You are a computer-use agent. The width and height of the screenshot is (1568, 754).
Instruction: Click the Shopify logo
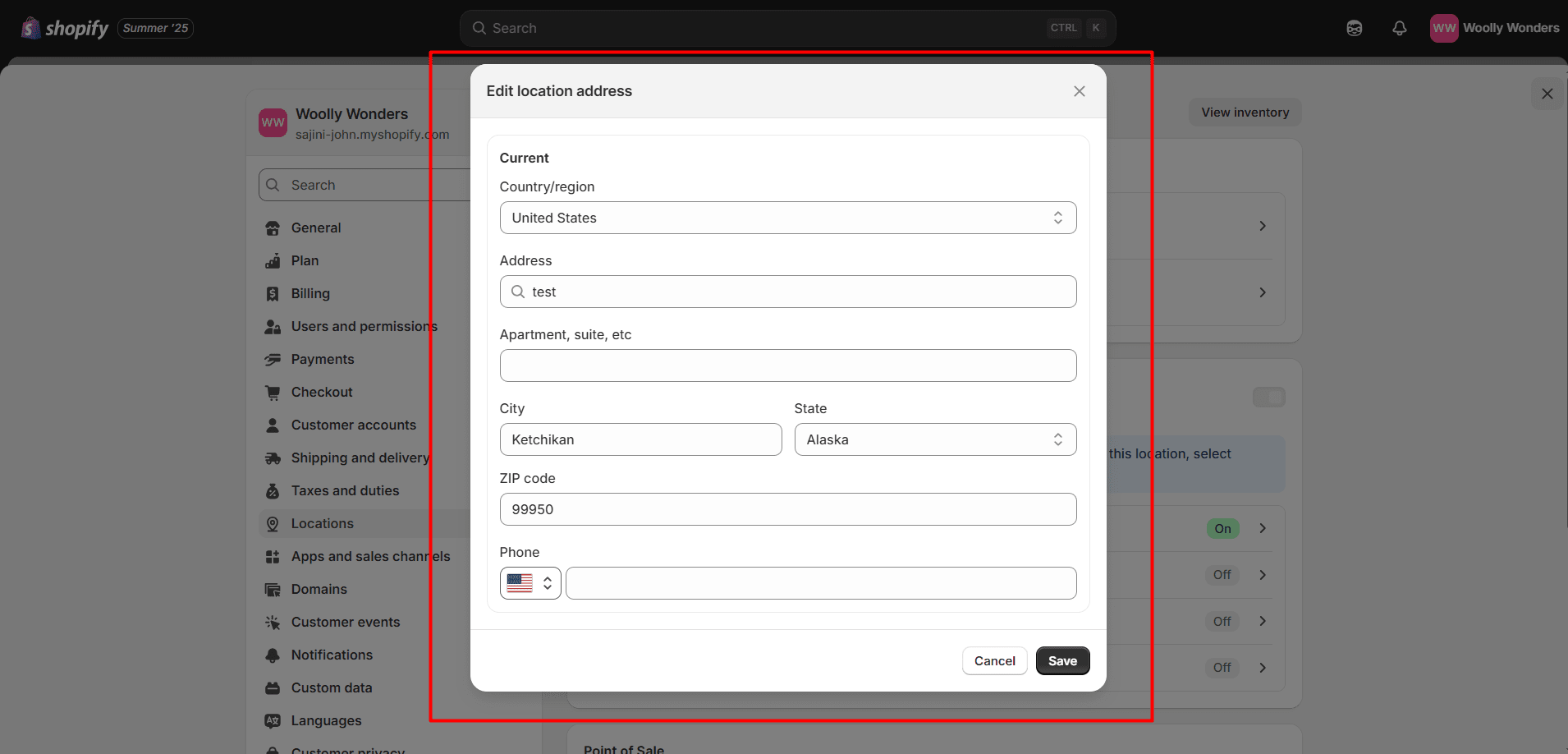pyautogui.click(x=65, y=28)
